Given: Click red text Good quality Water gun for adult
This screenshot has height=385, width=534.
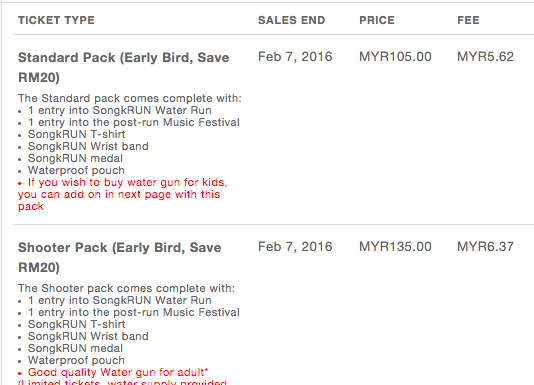Looking at the screenshot, I should pyautogui.click(x=118, y=372).
